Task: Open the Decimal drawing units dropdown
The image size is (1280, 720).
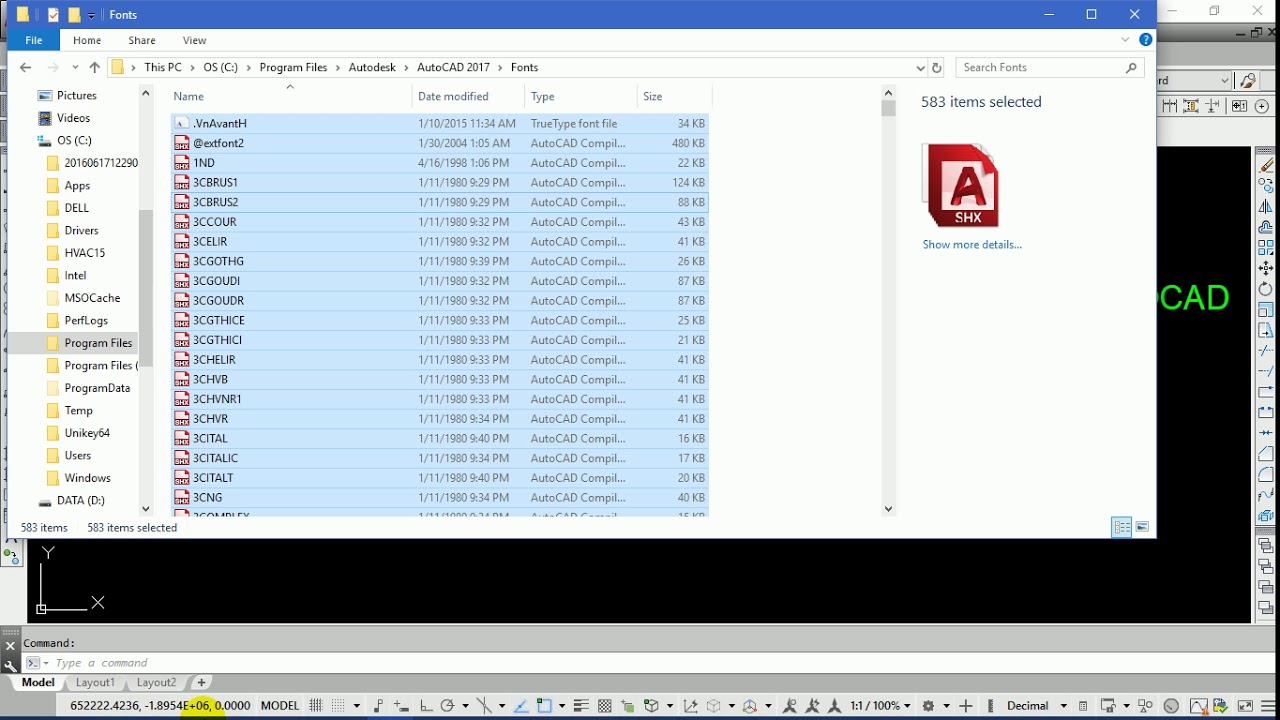Action: pyautogui.click(x=1036, y=706)
